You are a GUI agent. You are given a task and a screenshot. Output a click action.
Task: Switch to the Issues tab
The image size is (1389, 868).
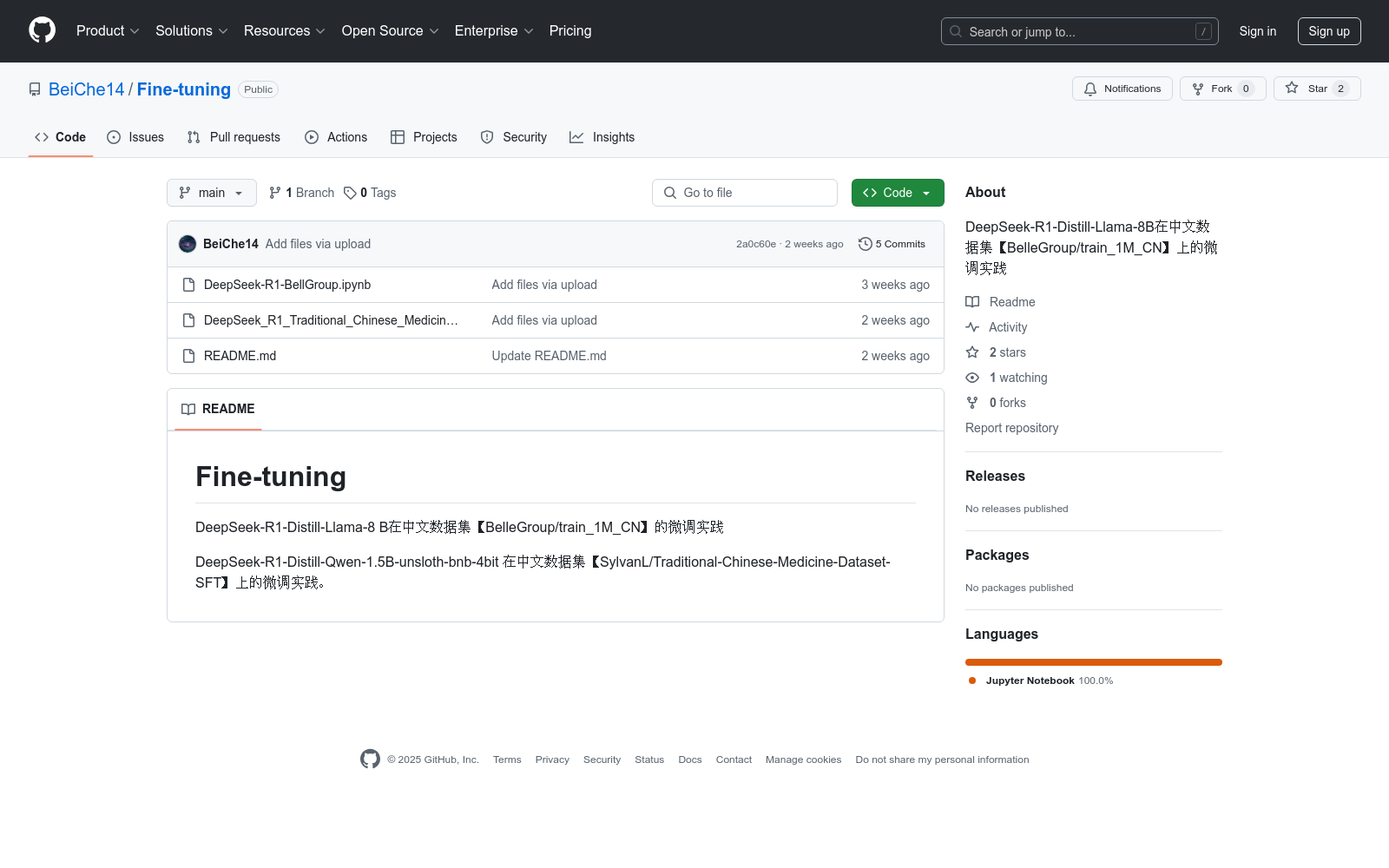[135, 137]
